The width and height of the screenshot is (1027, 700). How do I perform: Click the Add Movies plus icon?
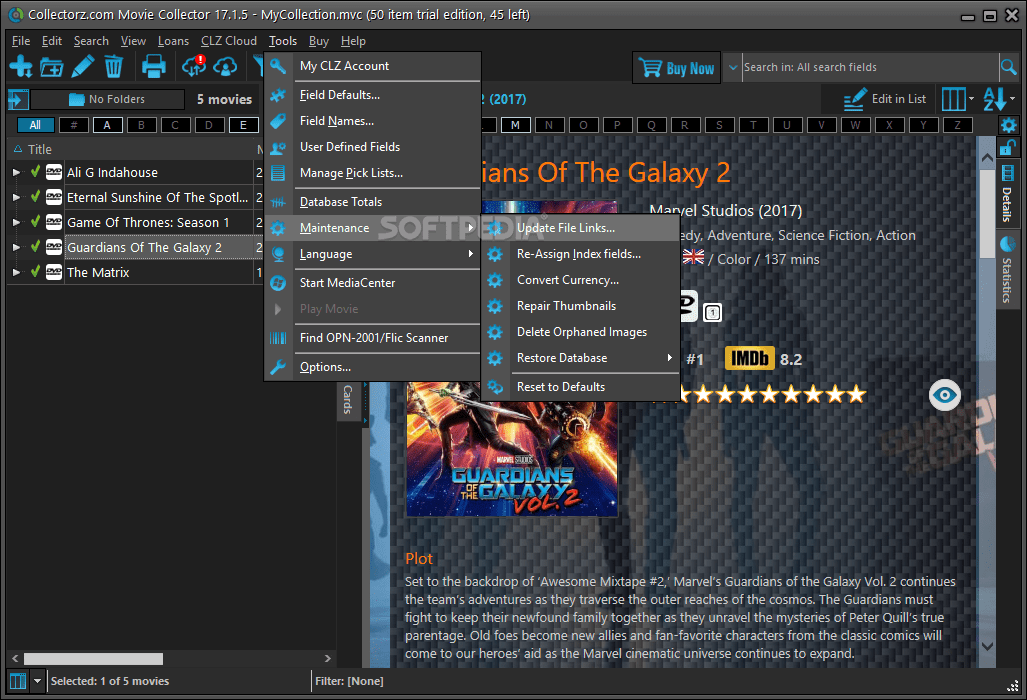point(21,66)
